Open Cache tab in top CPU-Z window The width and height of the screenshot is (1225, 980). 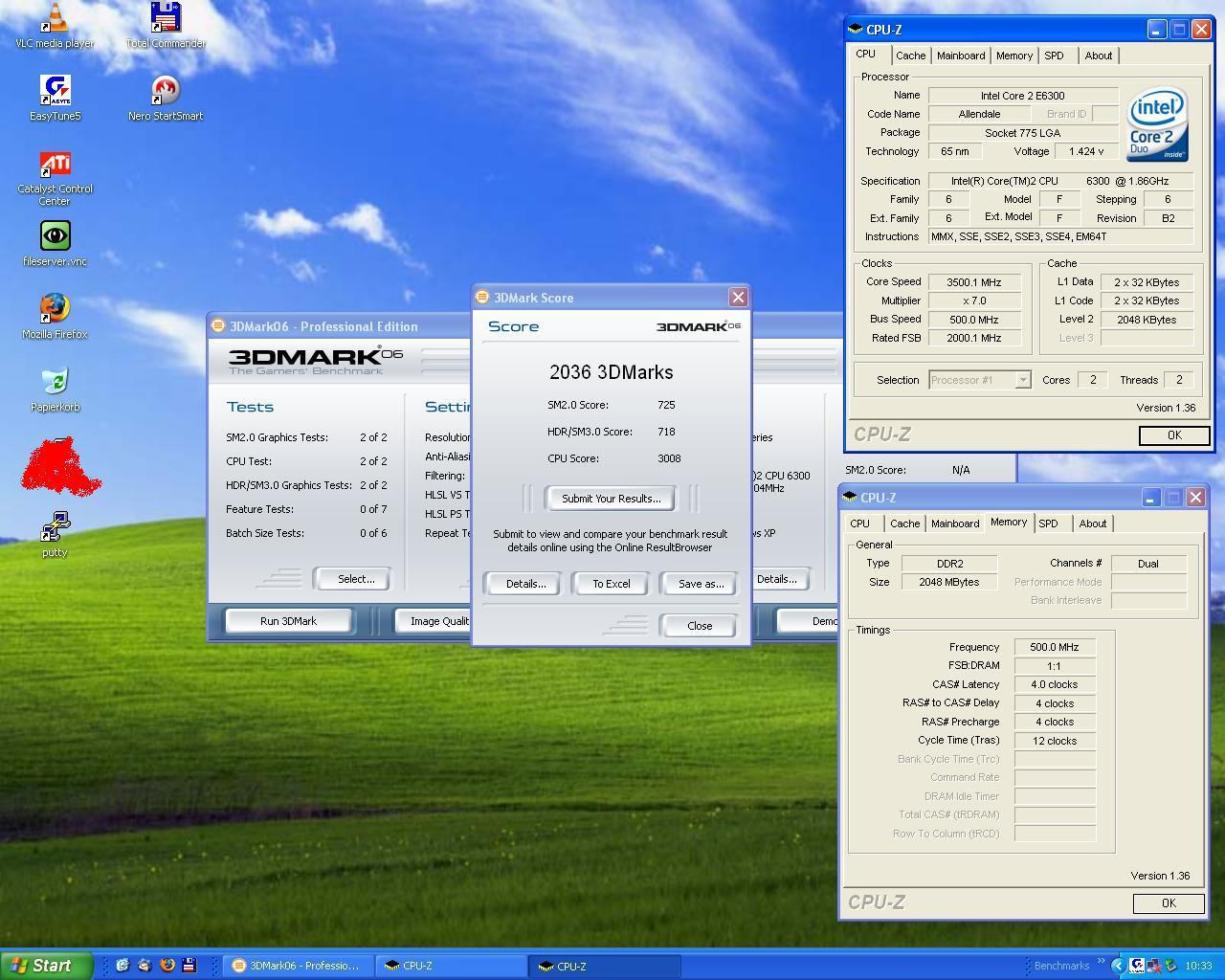[x=910, y=56]
